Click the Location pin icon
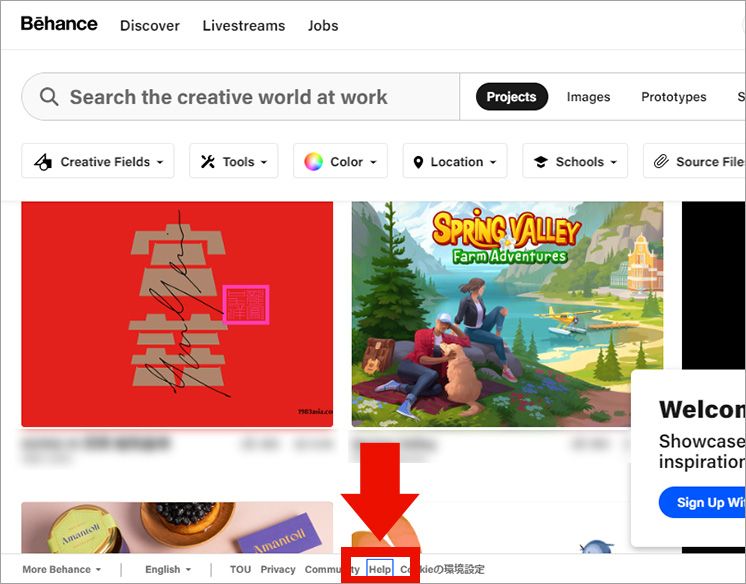Viewport: 746px width, 584px height. coord(418,162)
